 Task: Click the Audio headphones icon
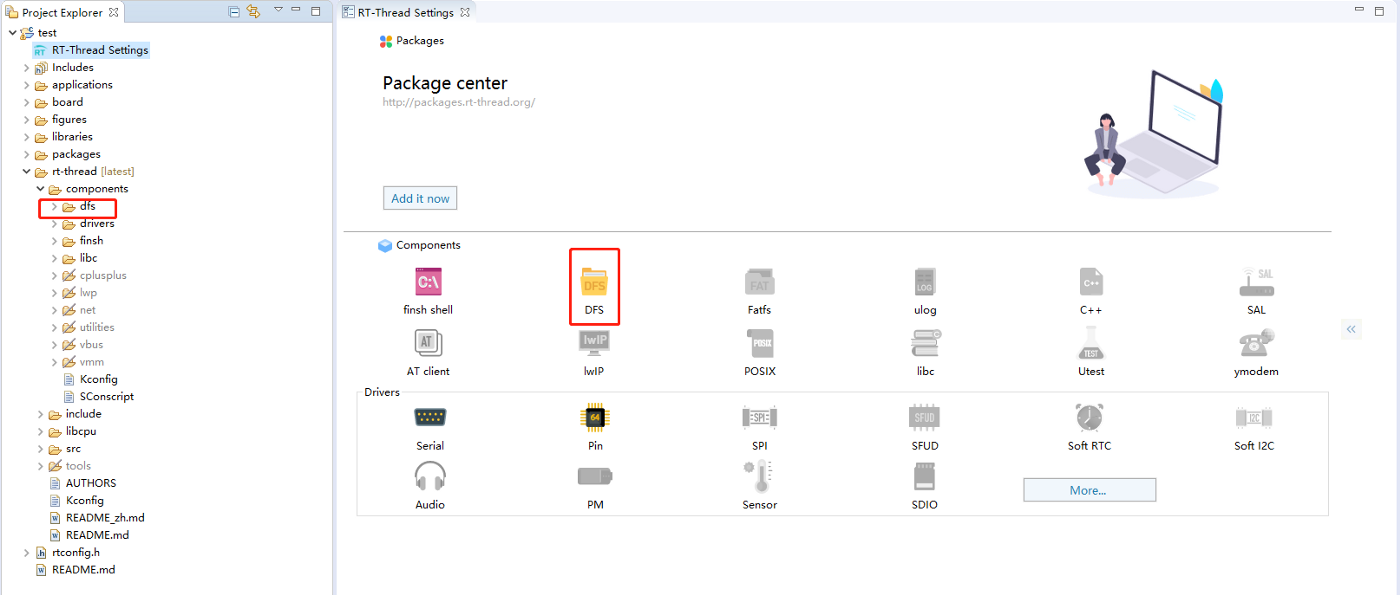(430, 476)
